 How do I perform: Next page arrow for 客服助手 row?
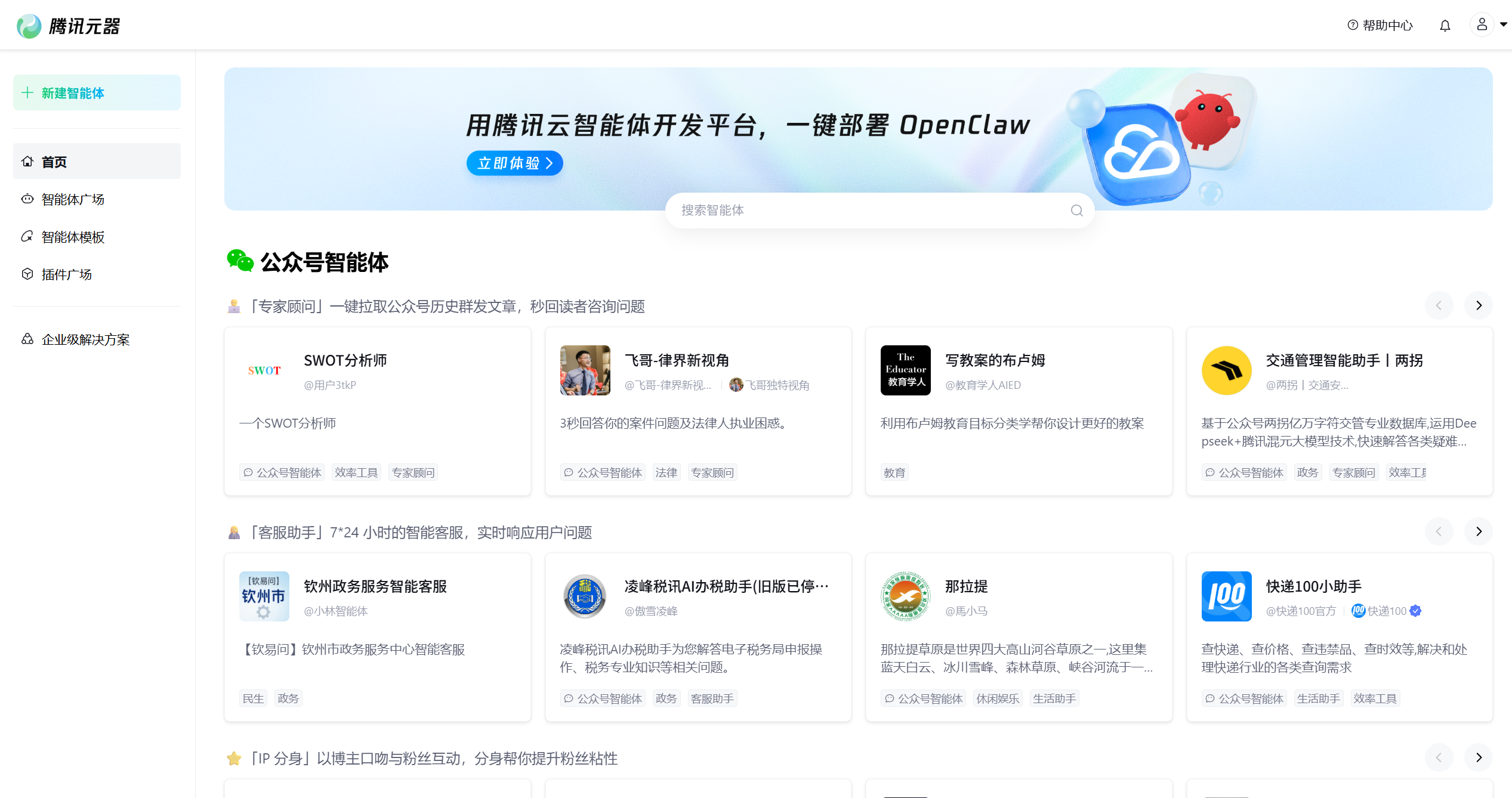pos(1479,531)
